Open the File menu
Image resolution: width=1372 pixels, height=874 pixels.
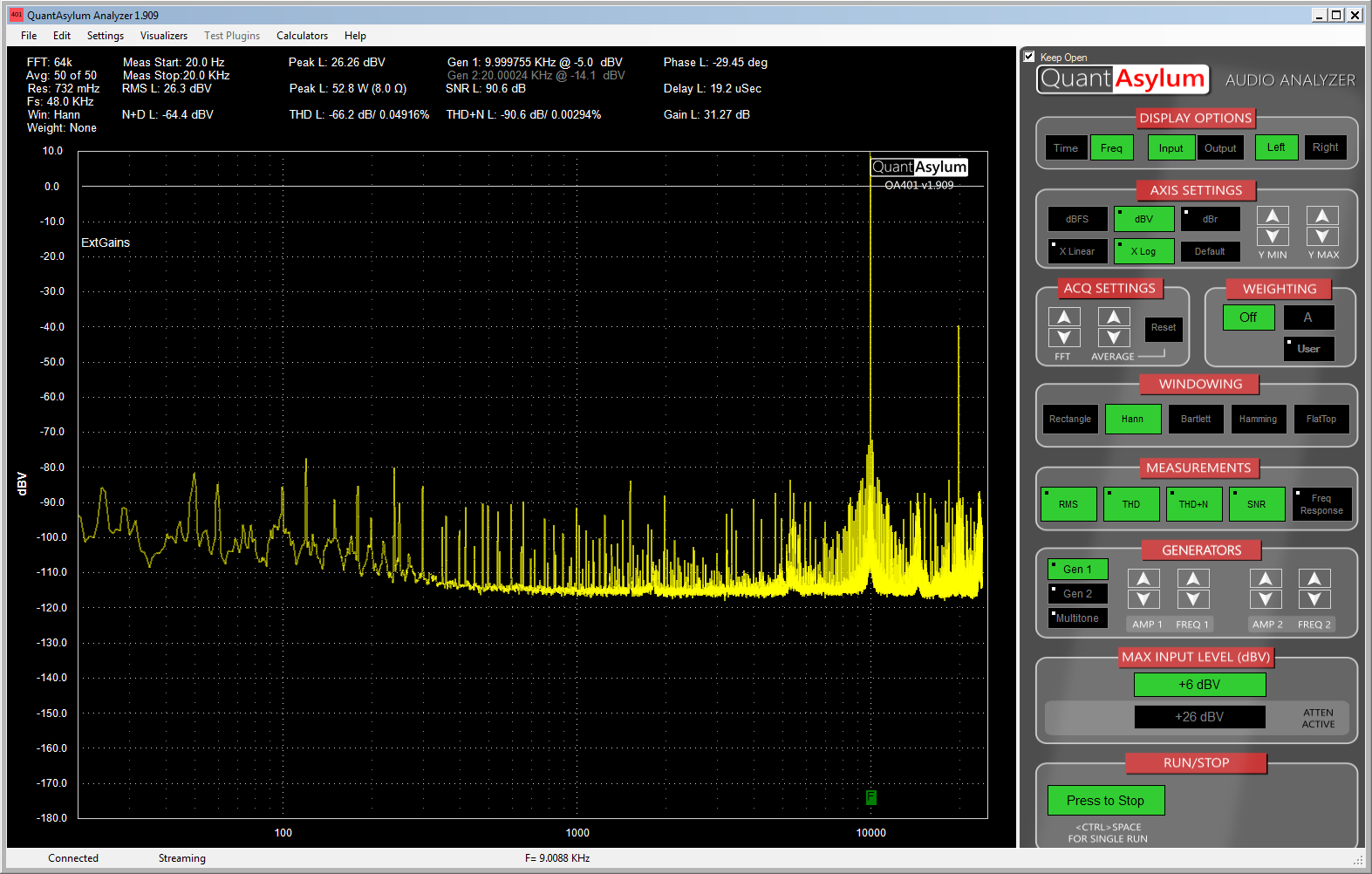pyautogui.click(x=29, y=36)
